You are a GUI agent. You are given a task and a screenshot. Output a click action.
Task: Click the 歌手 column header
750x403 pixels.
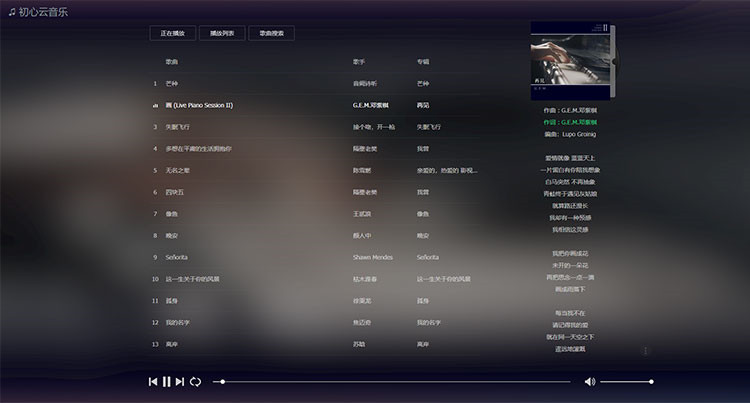coord(359,62)
